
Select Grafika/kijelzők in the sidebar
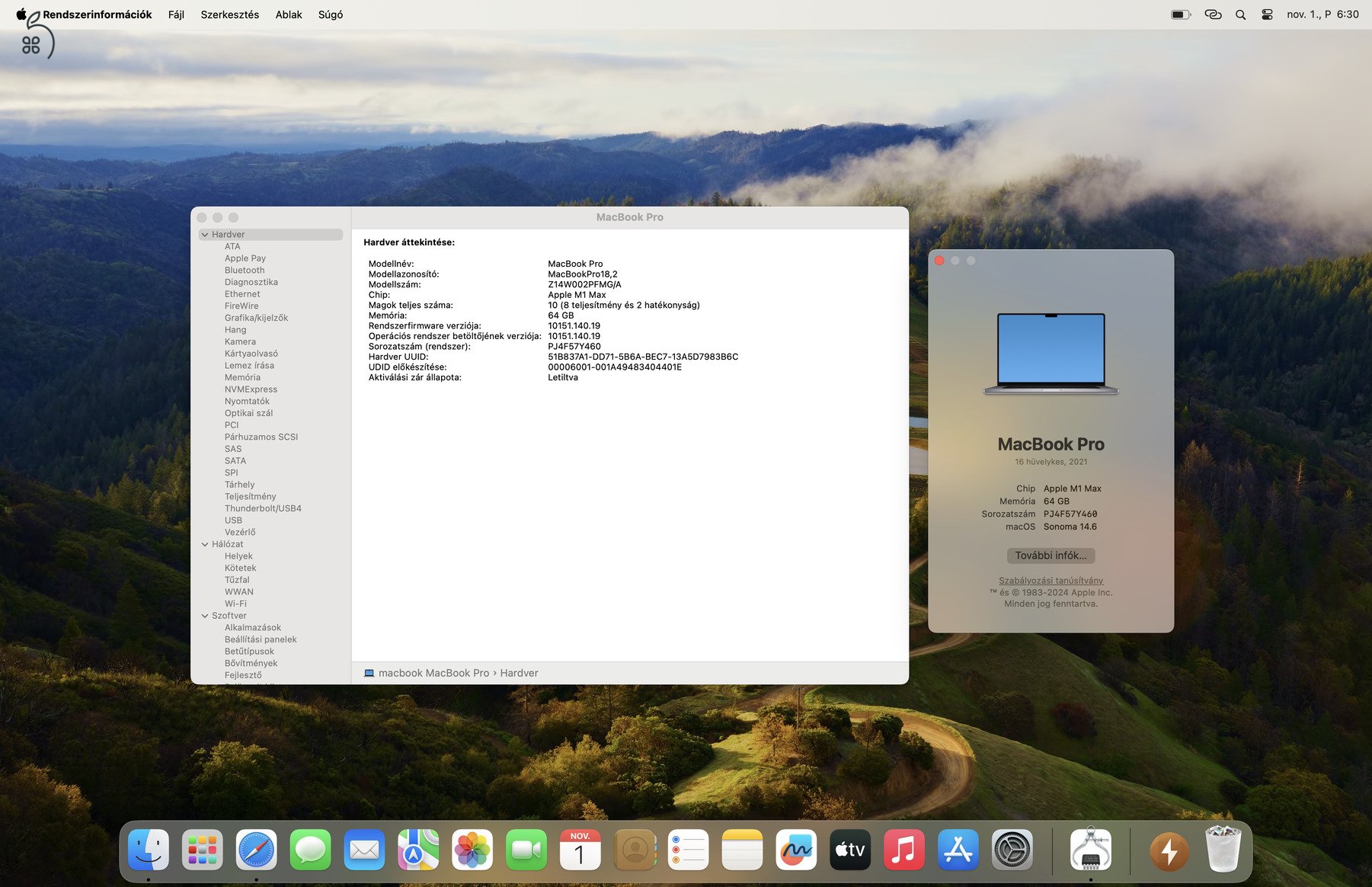pos(256,318)
